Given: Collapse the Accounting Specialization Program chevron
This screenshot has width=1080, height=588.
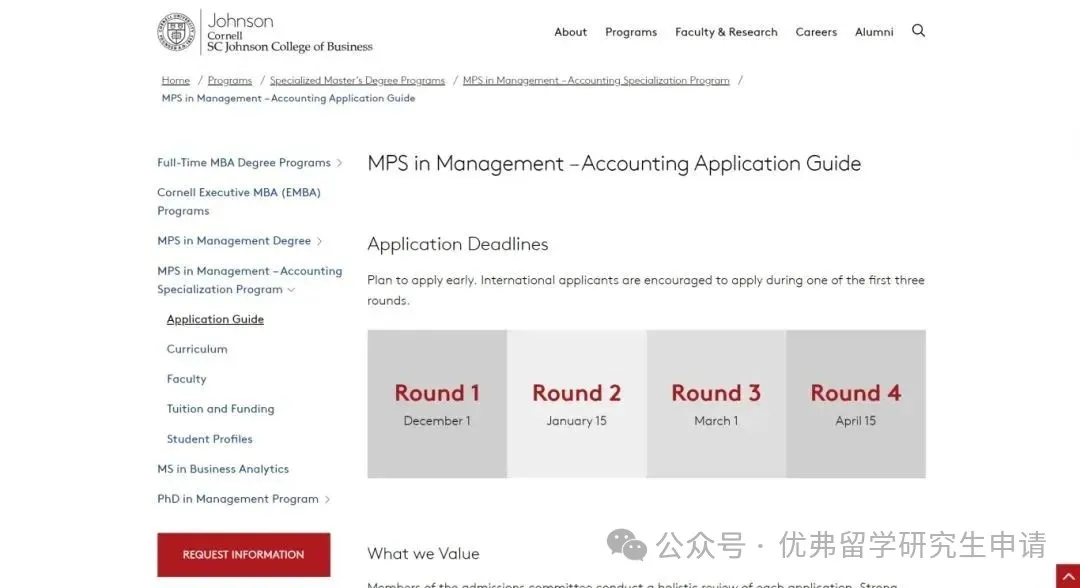Looking at the screenshot, I should click(291, 290).
